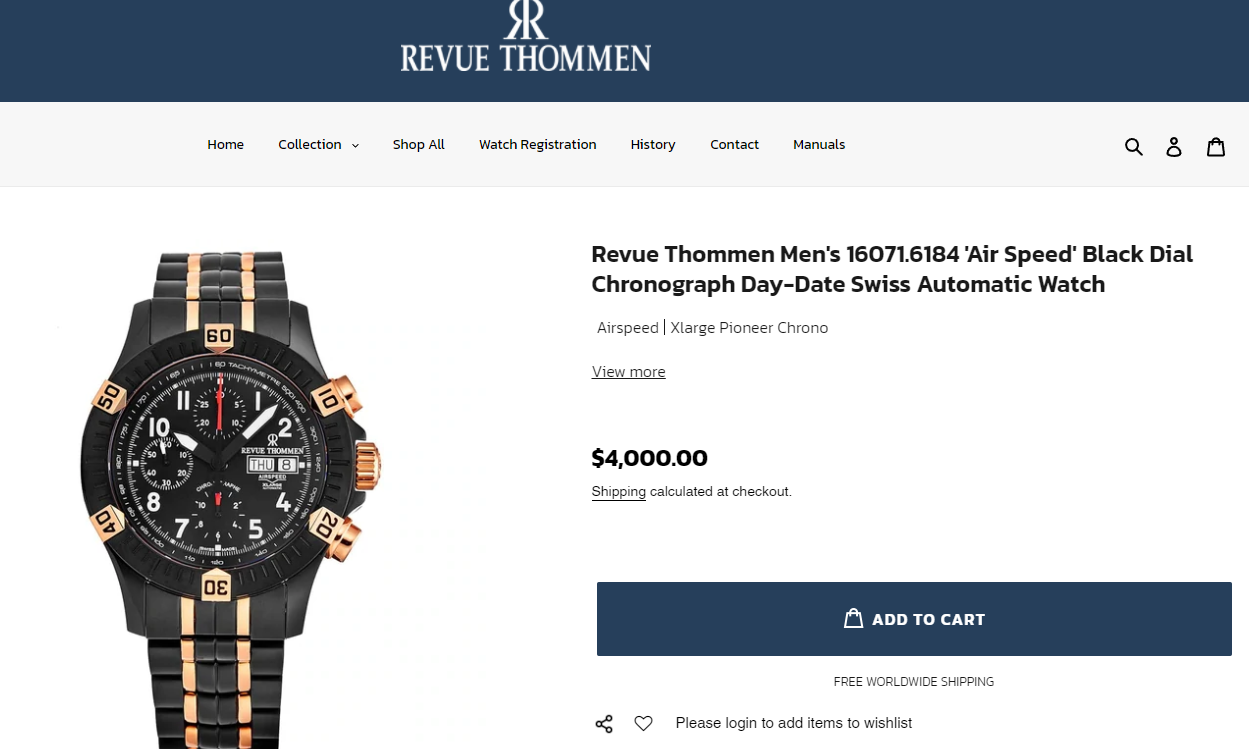
Task: Click the heart wishlist icon
Action: 643,723
